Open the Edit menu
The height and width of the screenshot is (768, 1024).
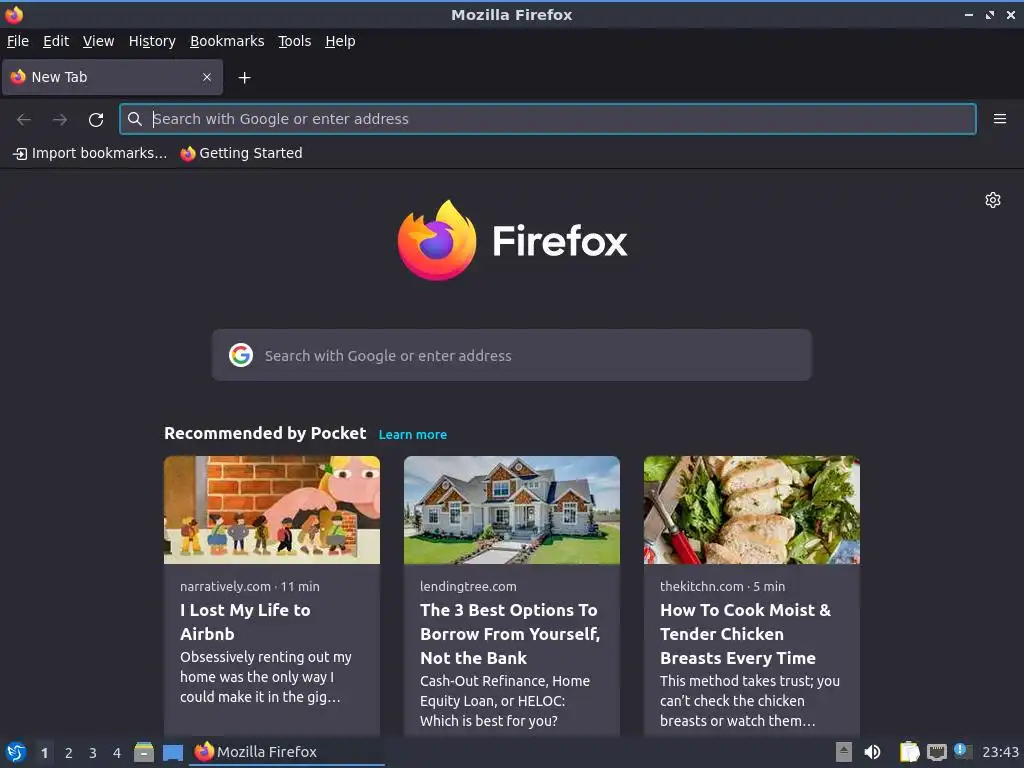click(56, 41)
